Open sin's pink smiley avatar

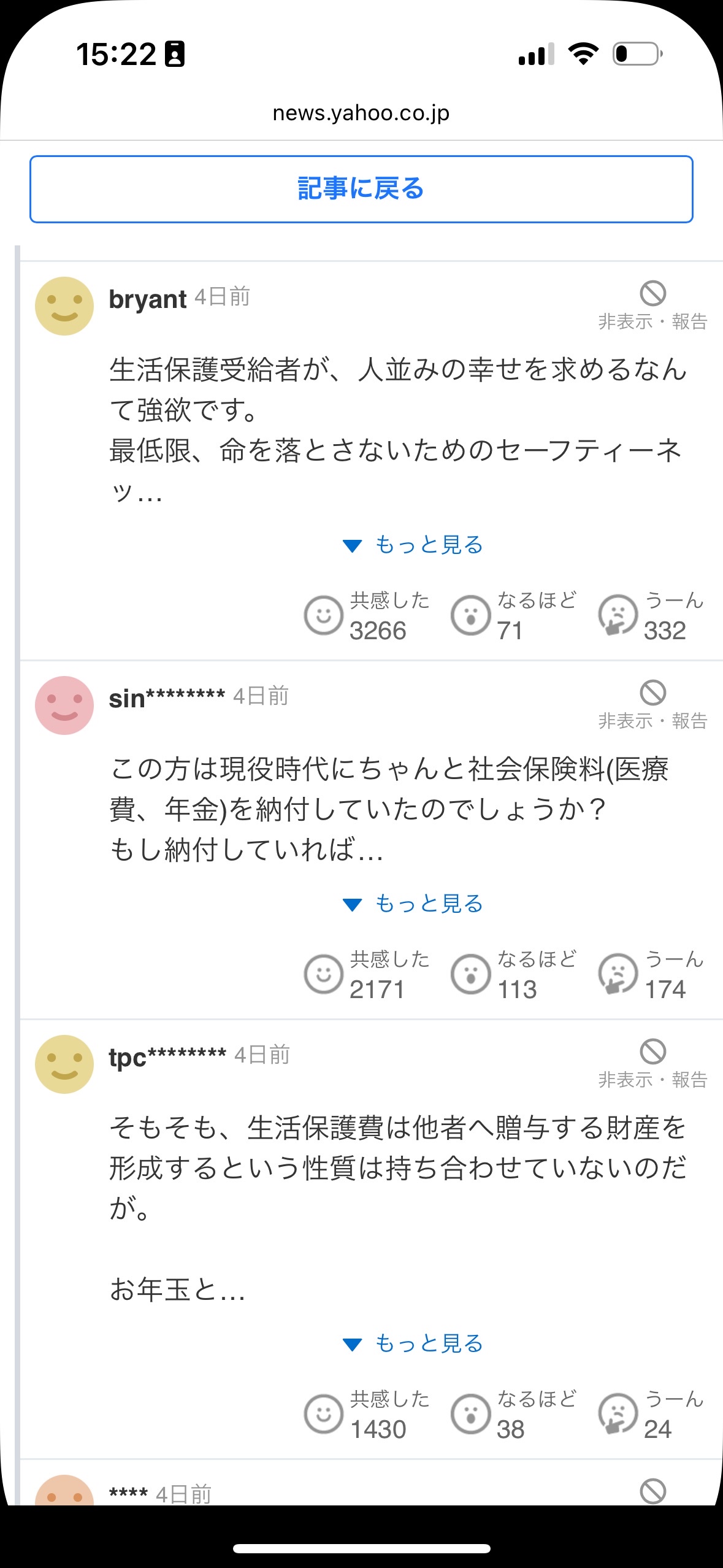(64, 705)
